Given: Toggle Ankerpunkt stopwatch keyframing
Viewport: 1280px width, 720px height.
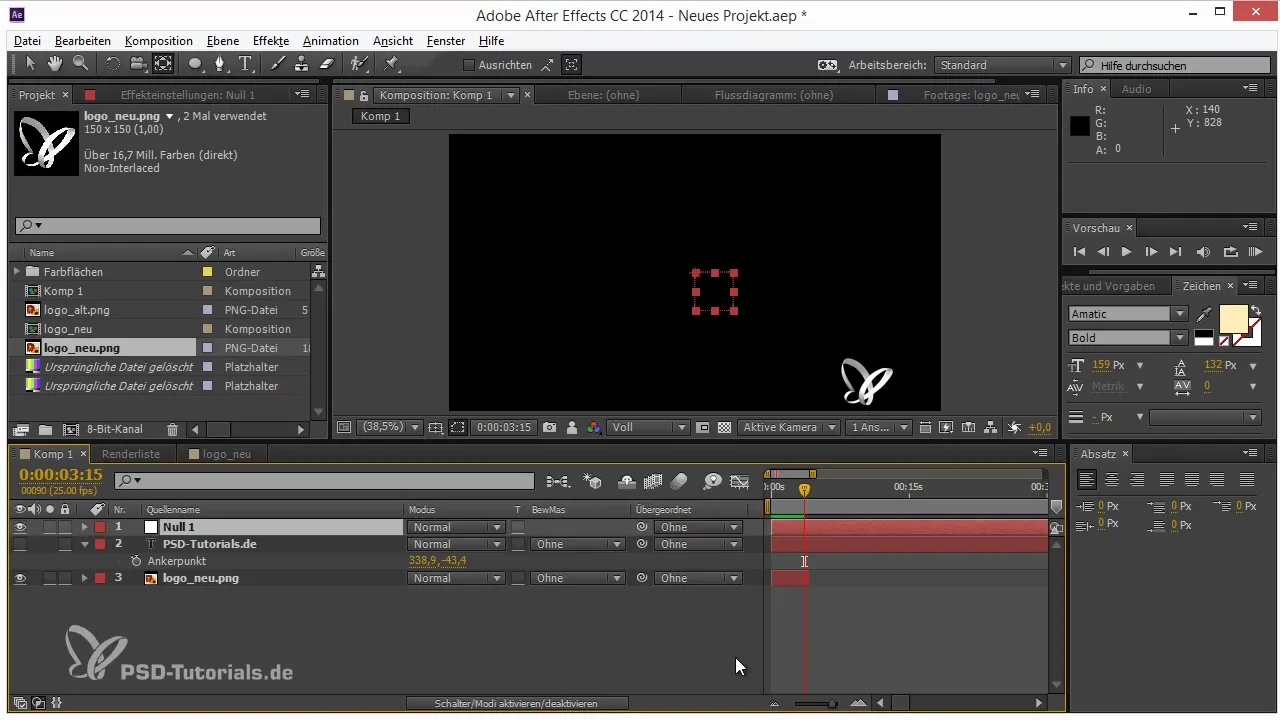Looking at the screenshot, I should (x=136, y=561).
